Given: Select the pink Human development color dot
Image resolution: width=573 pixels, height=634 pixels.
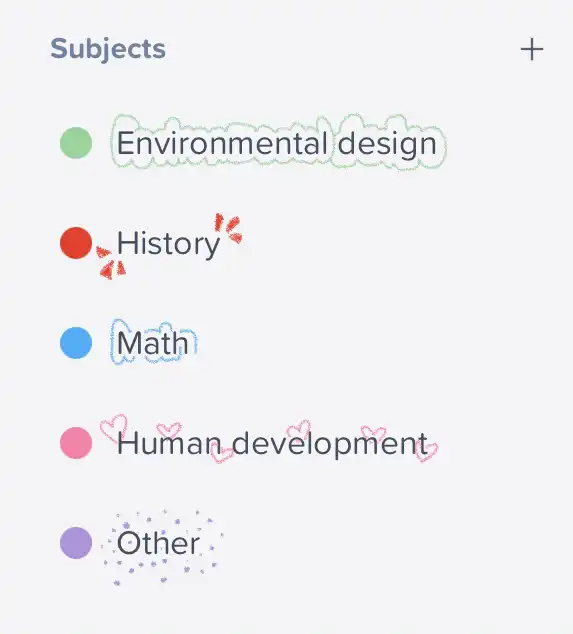Looking at the screenshot, I should 76,443.
